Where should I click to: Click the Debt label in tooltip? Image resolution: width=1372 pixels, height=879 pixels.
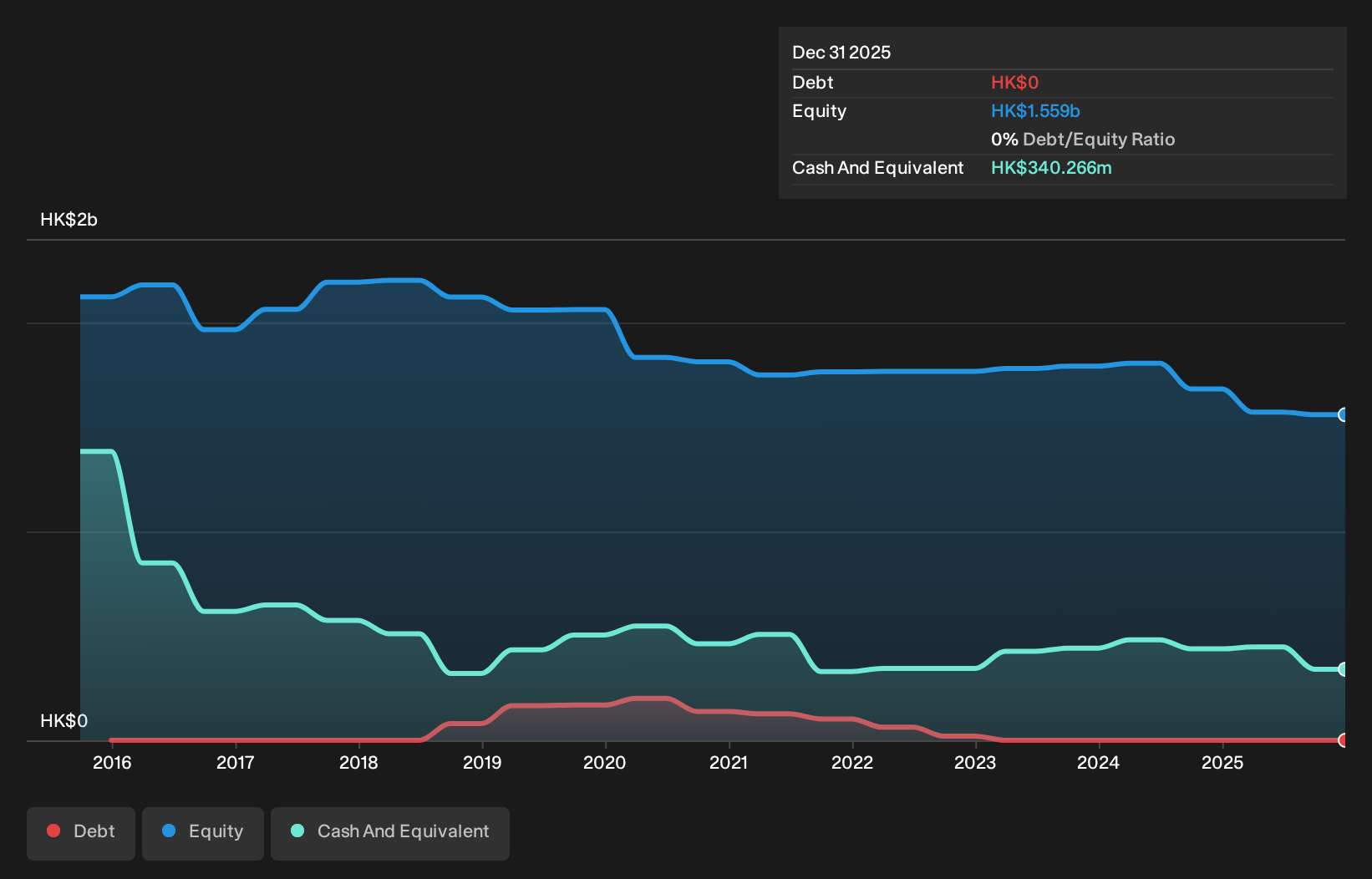click(813, 83)
